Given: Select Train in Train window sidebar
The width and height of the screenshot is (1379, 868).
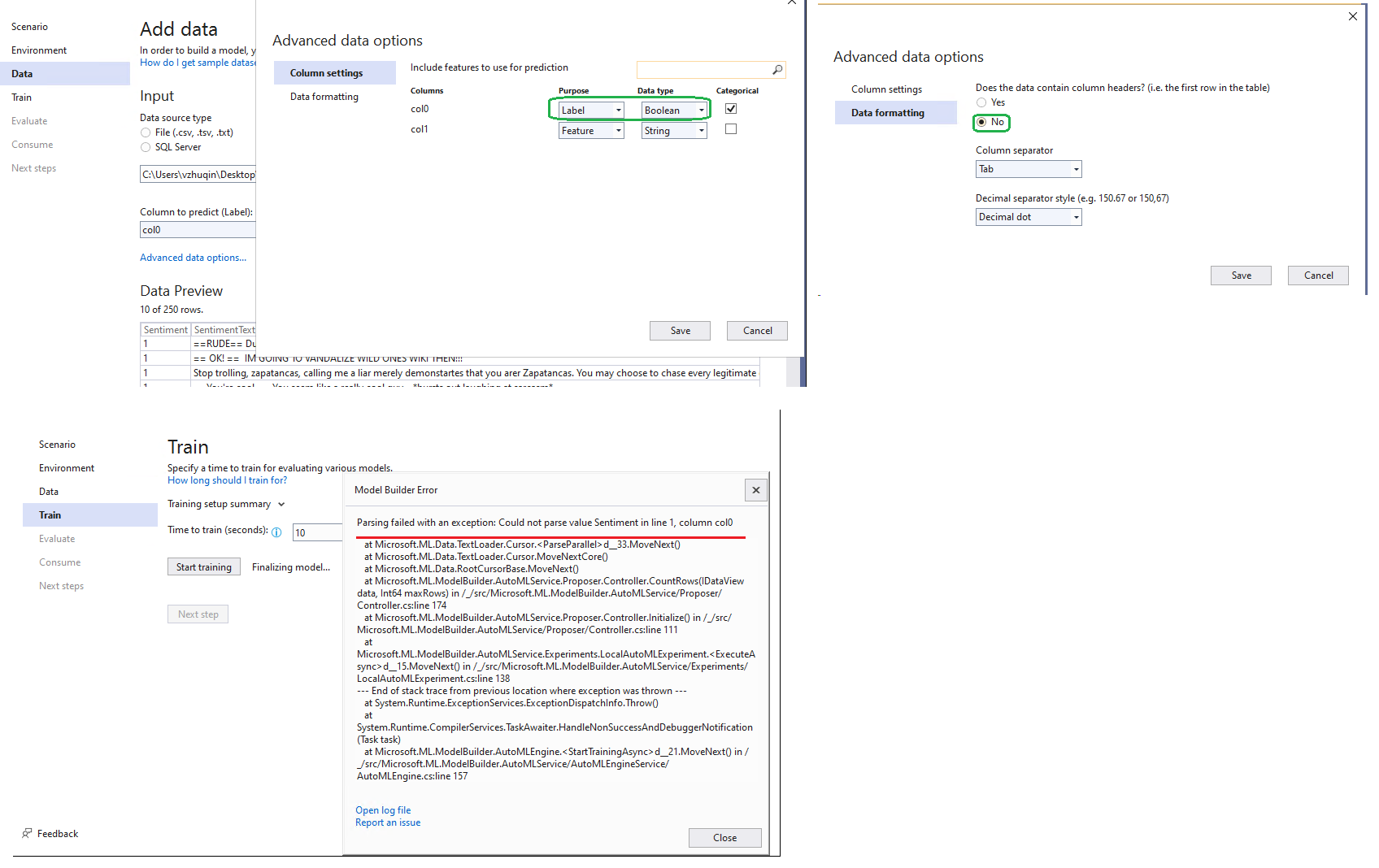Looking at the screenshot, I should 90,515.
